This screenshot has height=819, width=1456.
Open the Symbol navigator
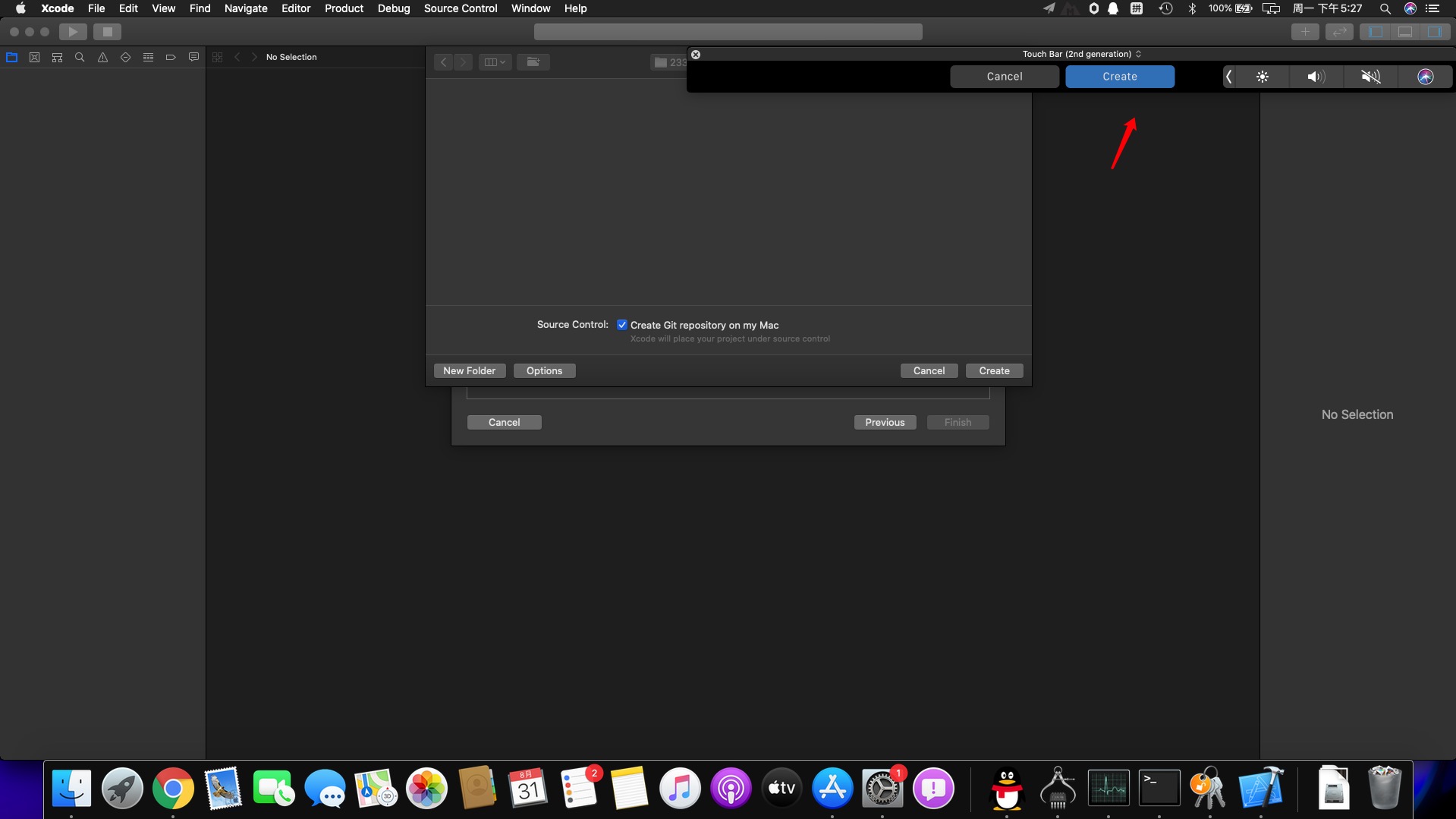click(x=57, y=57)
